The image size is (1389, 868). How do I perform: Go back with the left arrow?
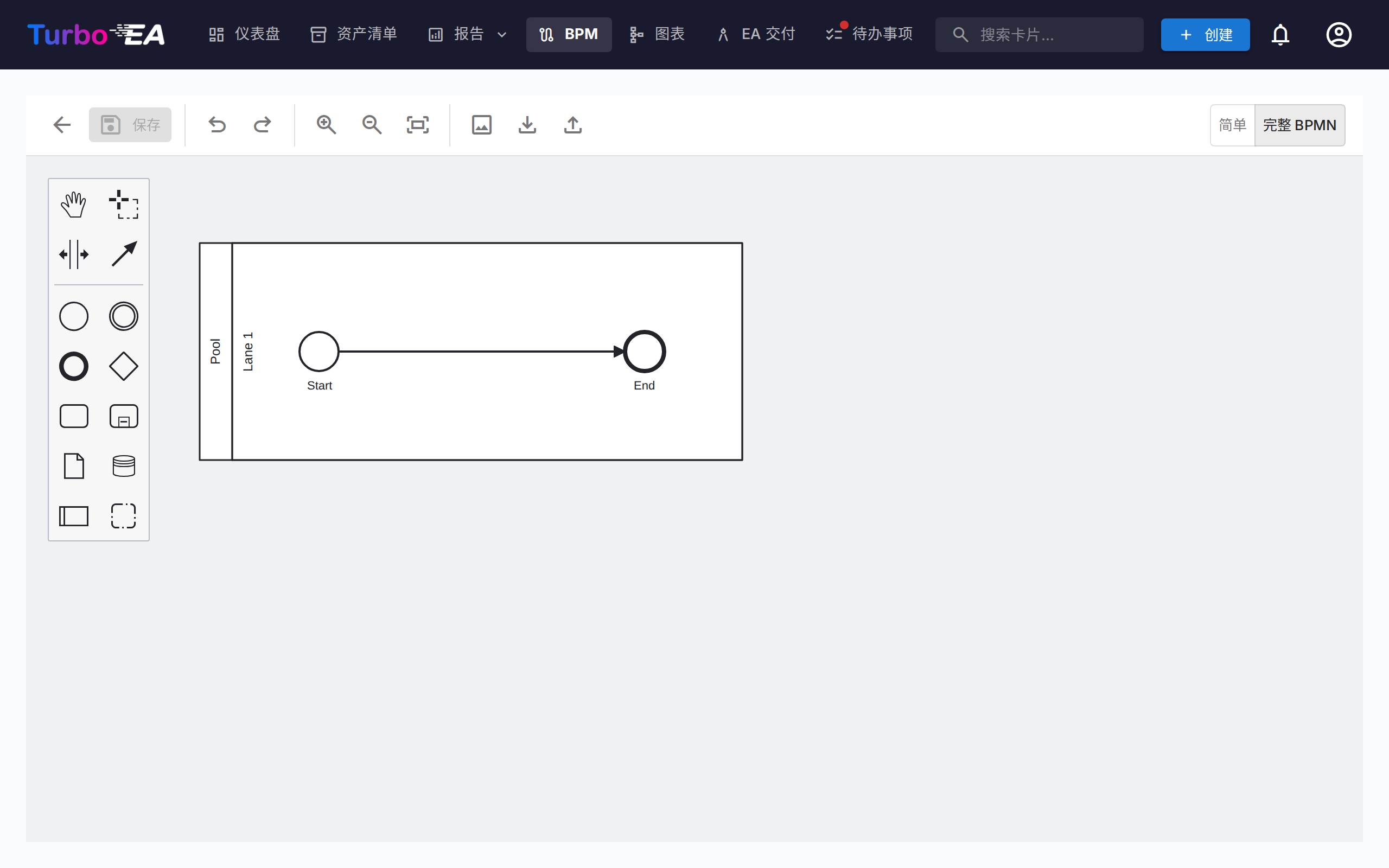62,125
